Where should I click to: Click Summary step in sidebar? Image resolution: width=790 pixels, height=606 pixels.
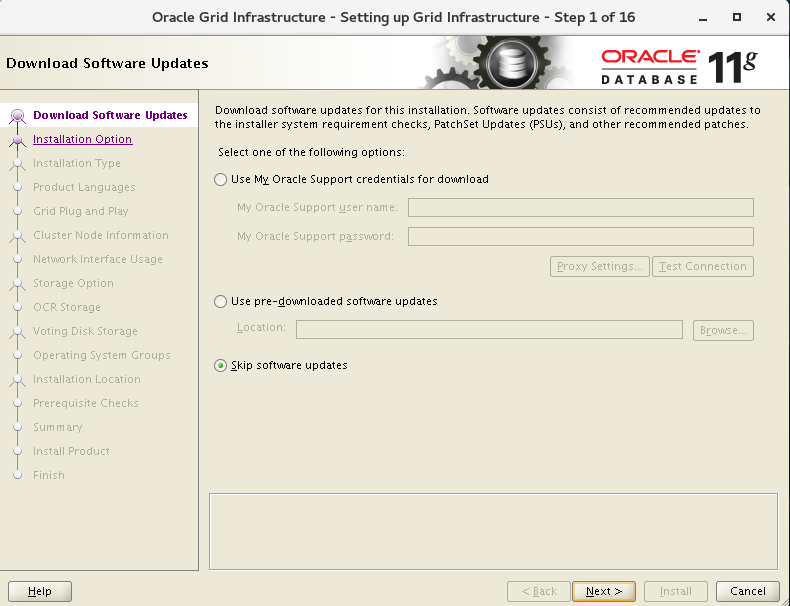pos(57,427)
